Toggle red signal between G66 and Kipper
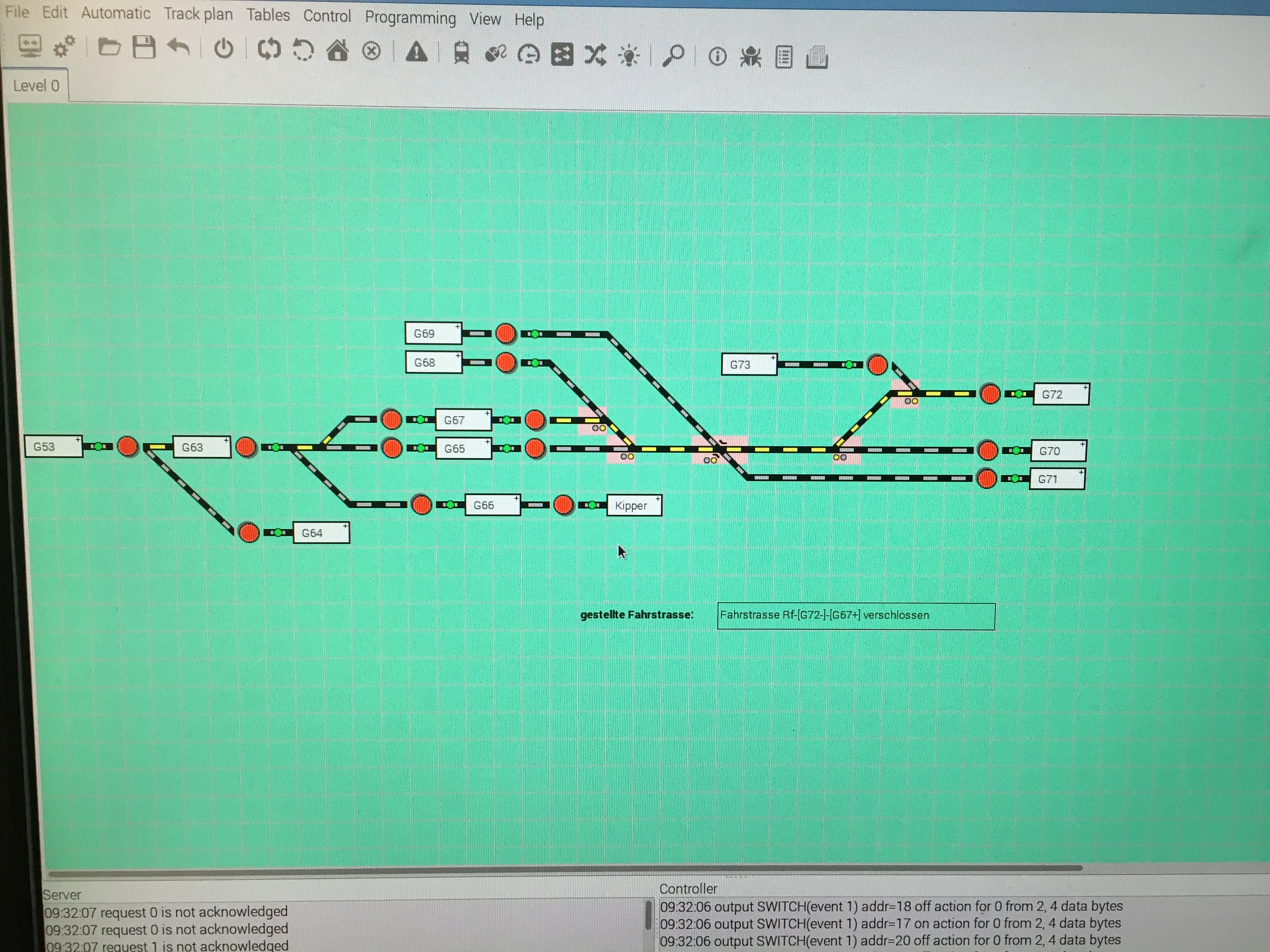Screen dimensions: 1270x952 pos(564,505)
